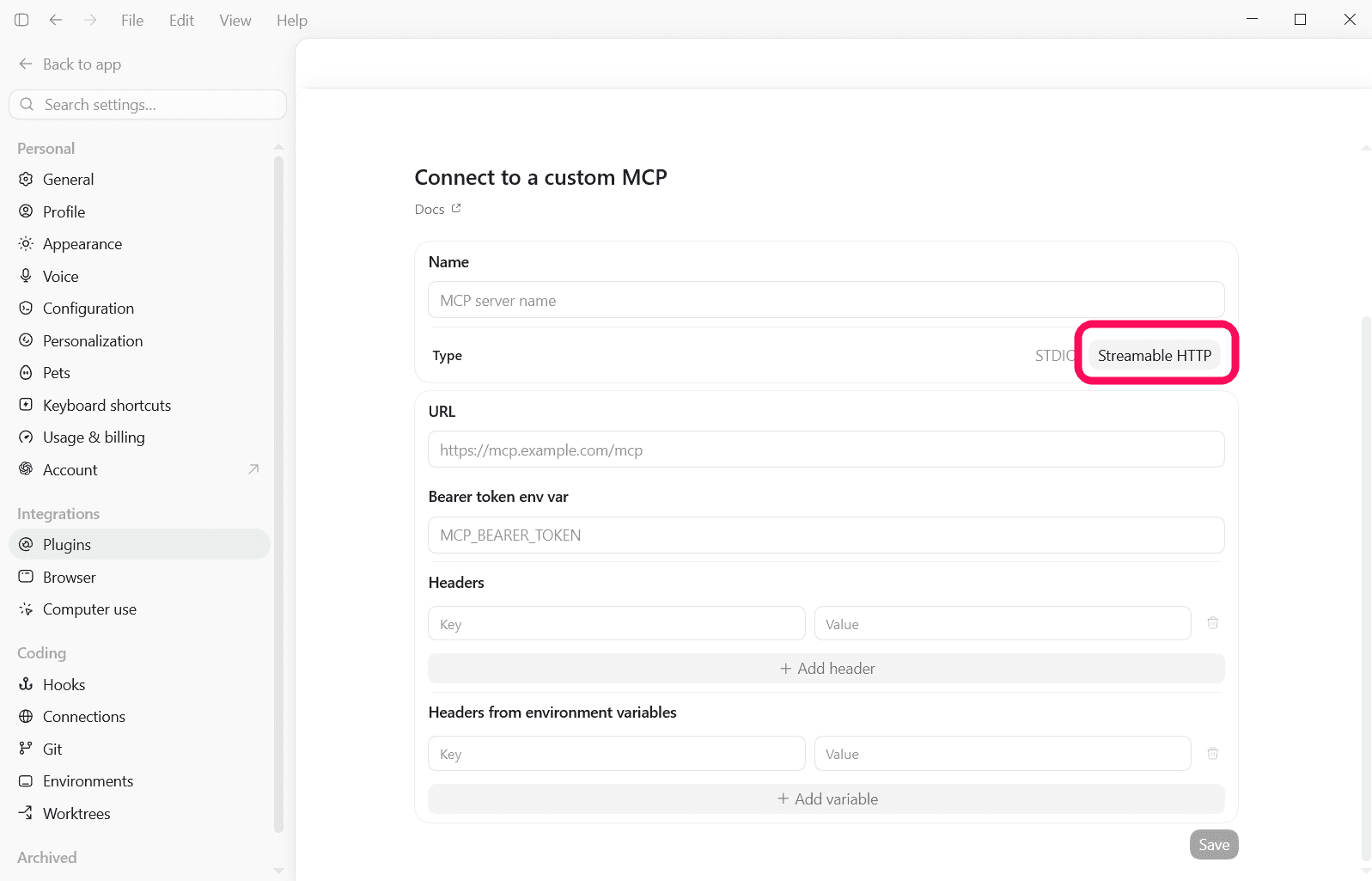This screenshot has width=1372, height=881.
Task: Open the Pets settings icon
Action: click(x=26, y=373)
